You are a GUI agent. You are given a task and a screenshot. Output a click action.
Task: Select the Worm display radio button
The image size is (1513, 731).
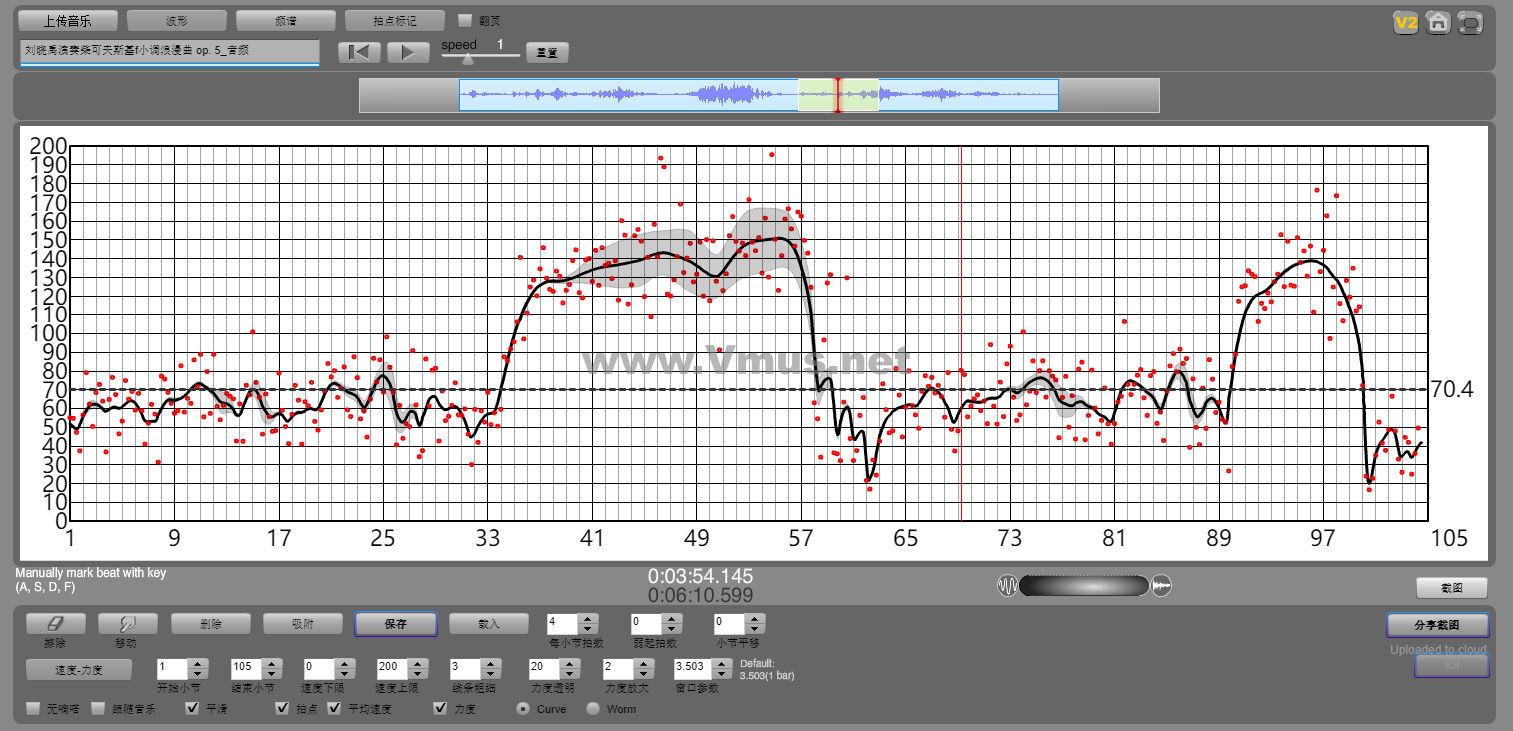pos(593,709)
